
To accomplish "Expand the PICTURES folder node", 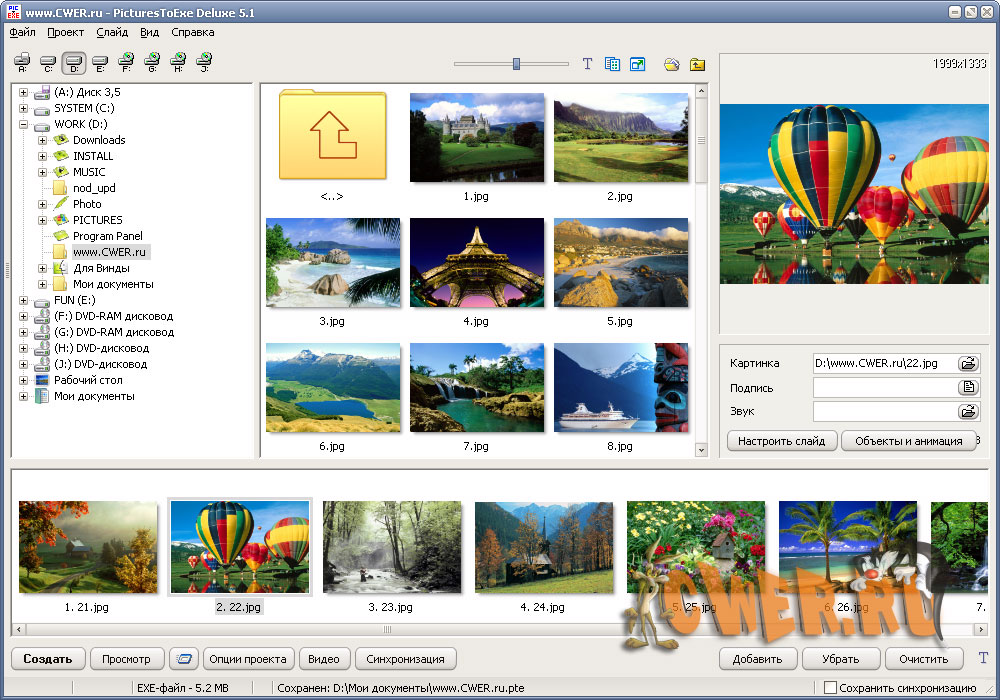I will point(43,220).
